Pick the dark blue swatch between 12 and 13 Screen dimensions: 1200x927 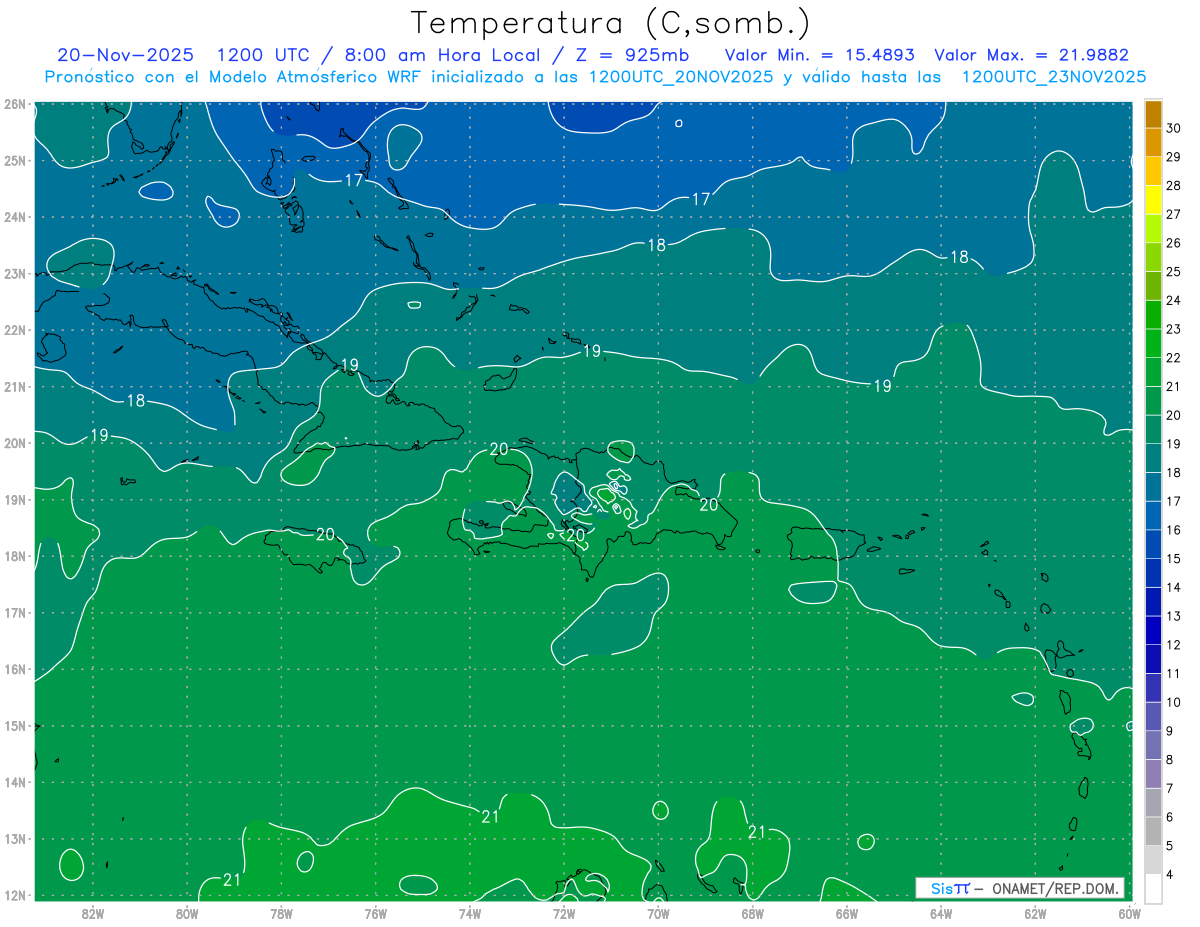tap(1153, 631)
